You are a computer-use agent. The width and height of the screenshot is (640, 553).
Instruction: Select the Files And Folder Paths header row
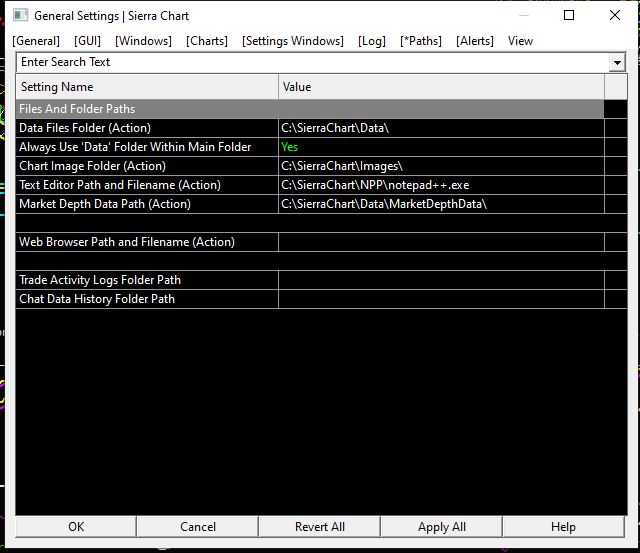tap(310, 109)
